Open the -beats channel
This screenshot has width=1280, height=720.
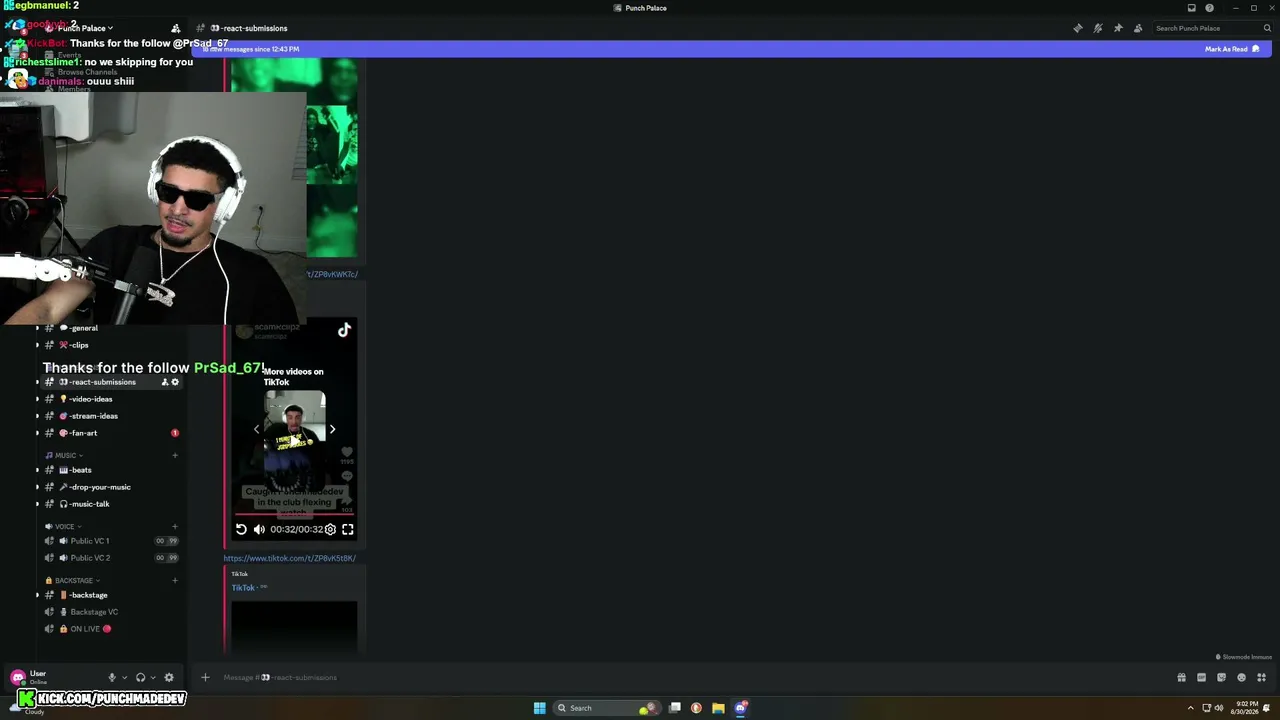(110, 470)
